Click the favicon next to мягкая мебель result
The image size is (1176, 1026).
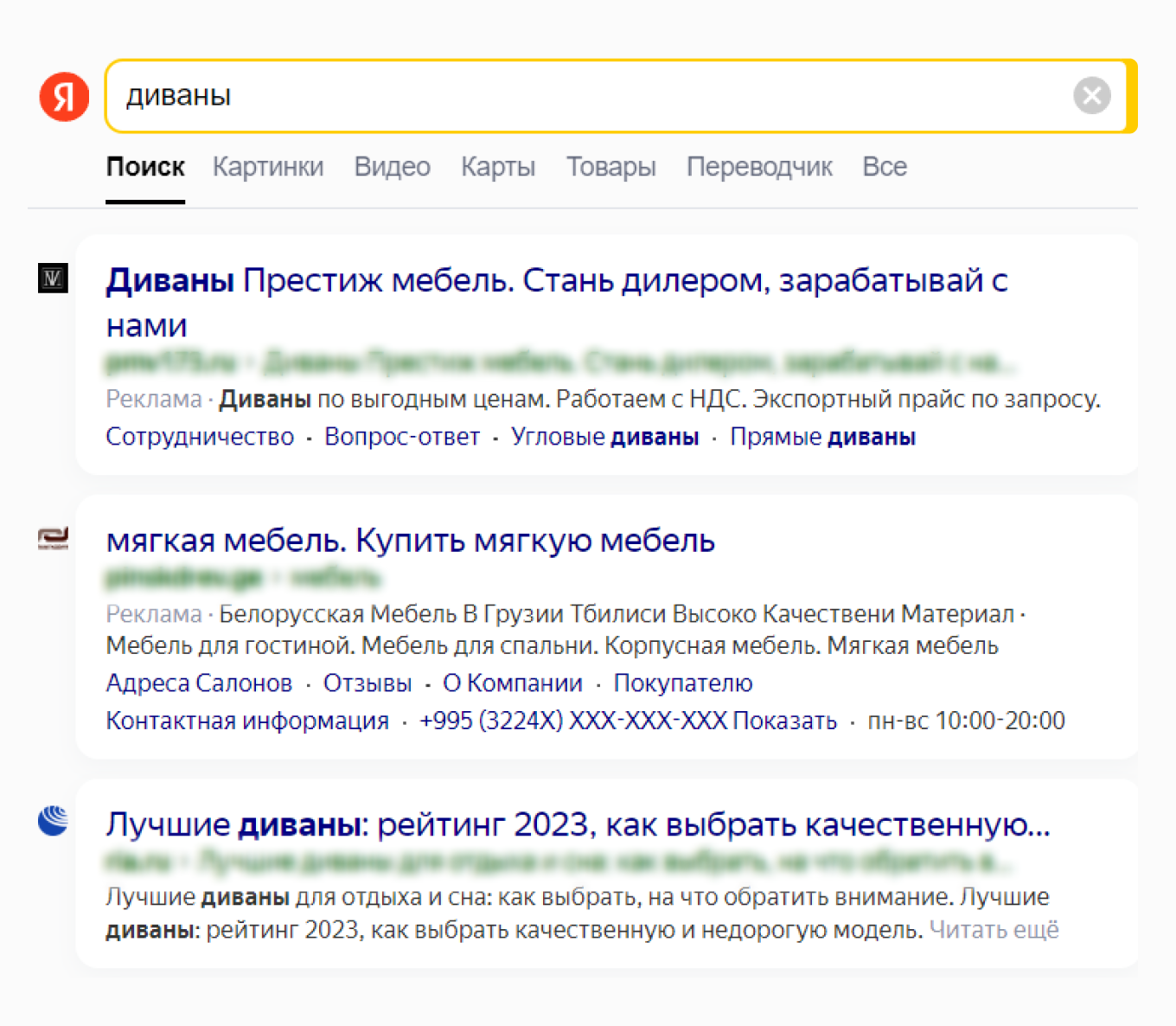pyautogui.click(x=52, y=539)
